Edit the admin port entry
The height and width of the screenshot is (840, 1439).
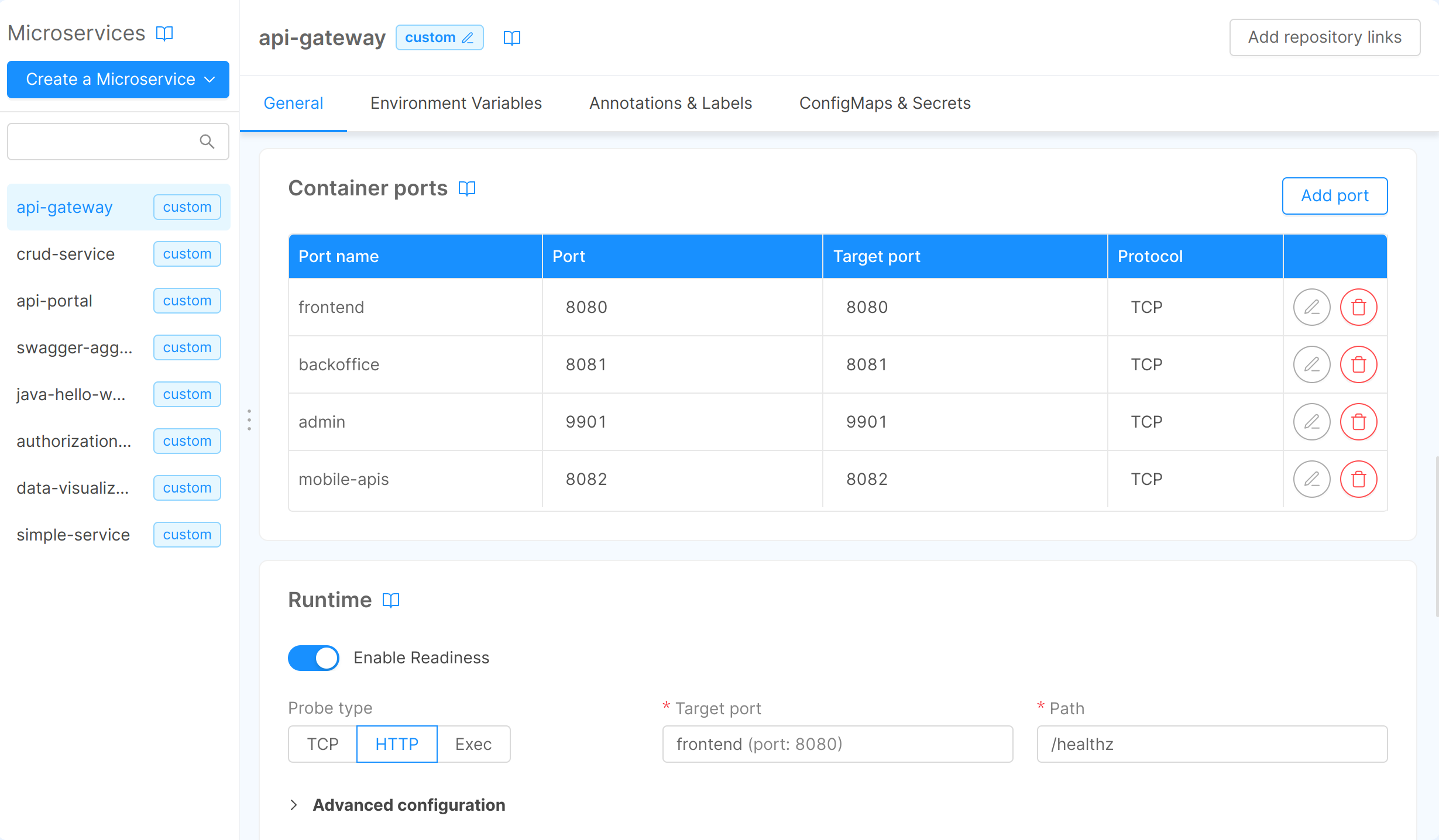1311,421
